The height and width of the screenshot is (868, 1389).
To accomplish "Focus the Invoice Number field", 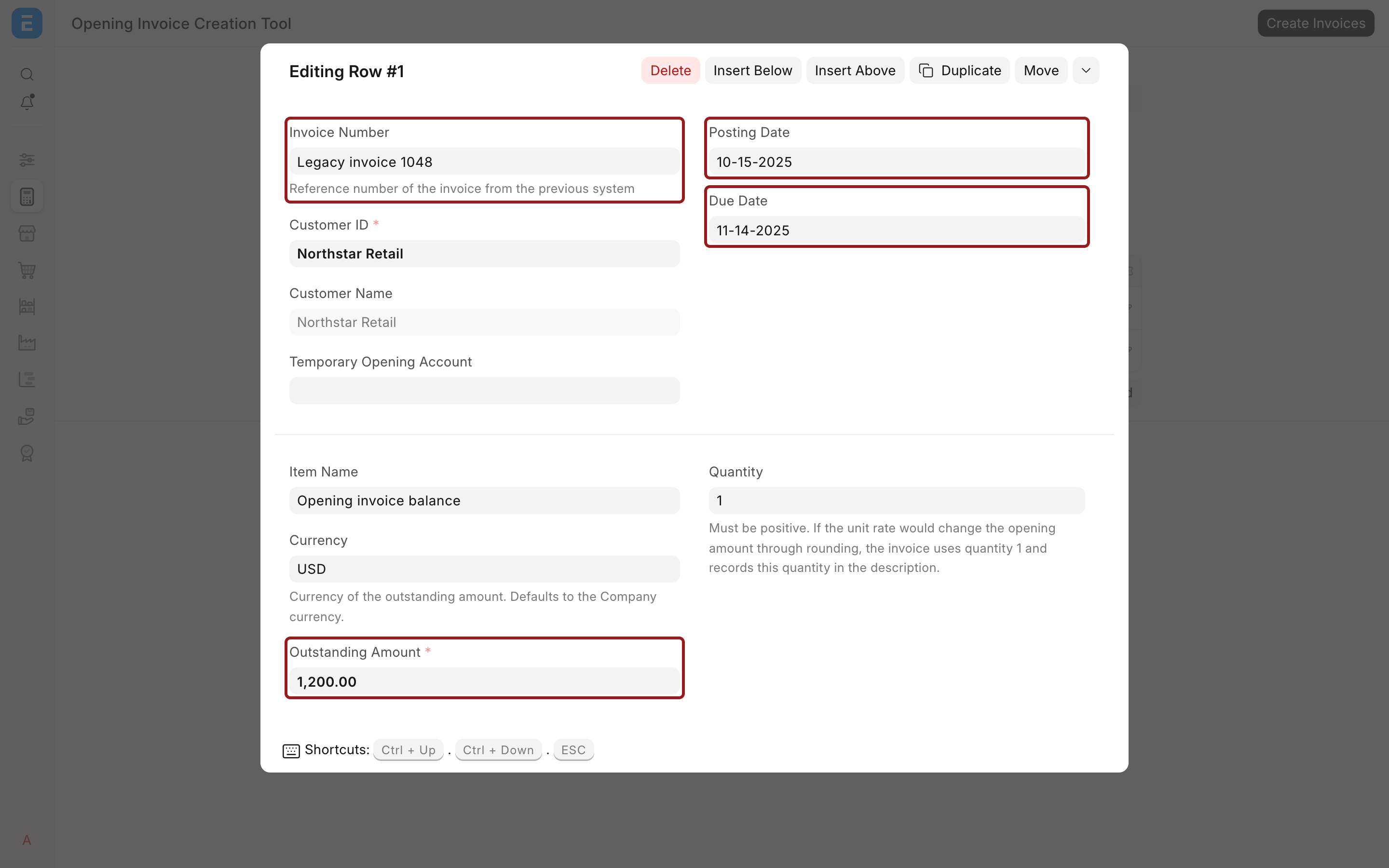I will pos(484,162).
